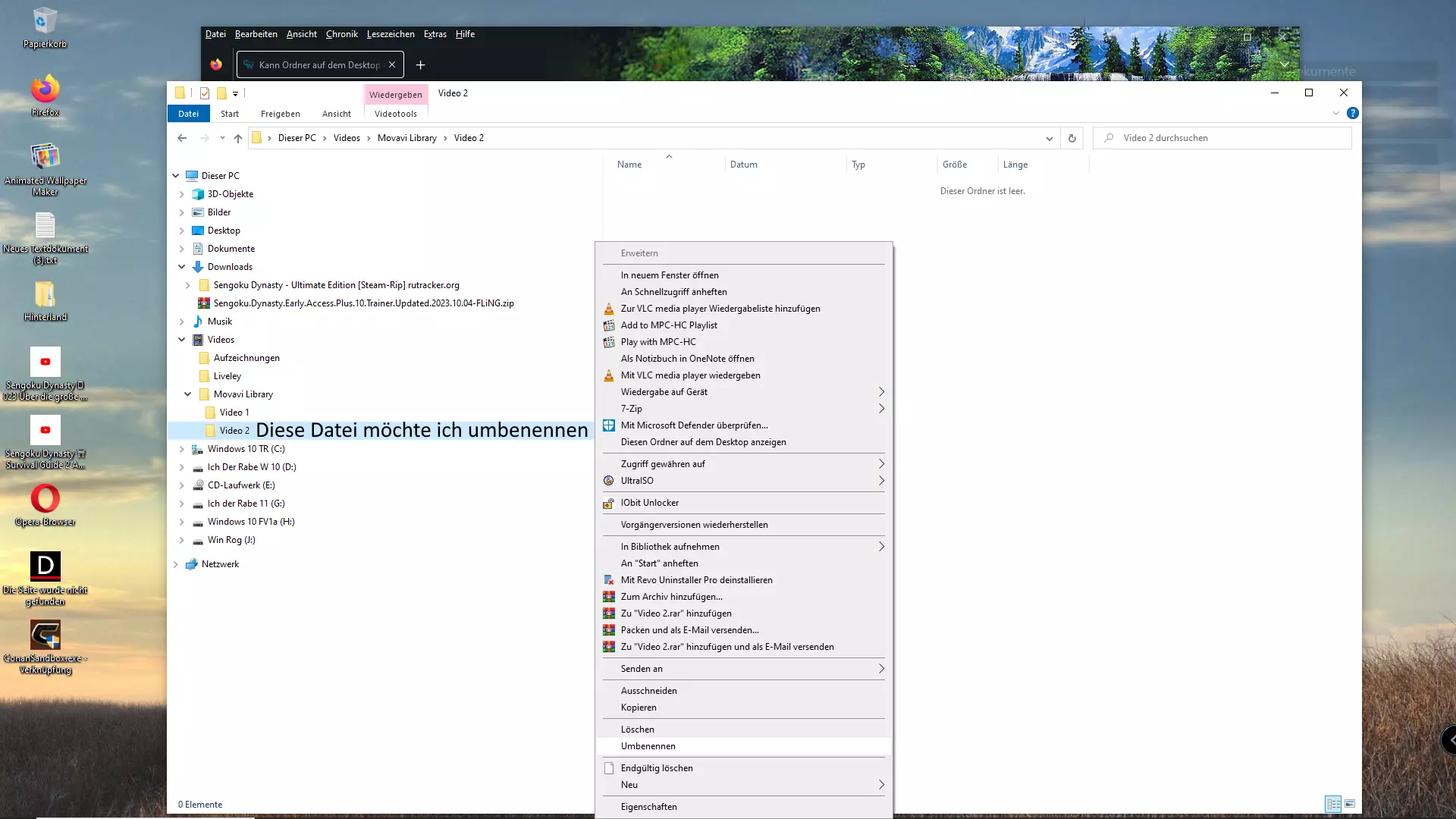The width and height of the screenshot is (1456, 819).
Task: Select Dokumente in the navigation tree
Action: point(231,249)
